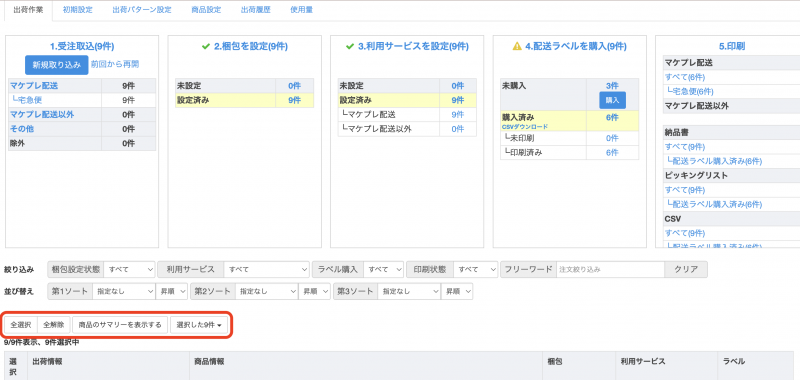Focus the フリーワード search input field
Image resolution: width=800 pixels, height=380 pixels.
tap(610, 269)
